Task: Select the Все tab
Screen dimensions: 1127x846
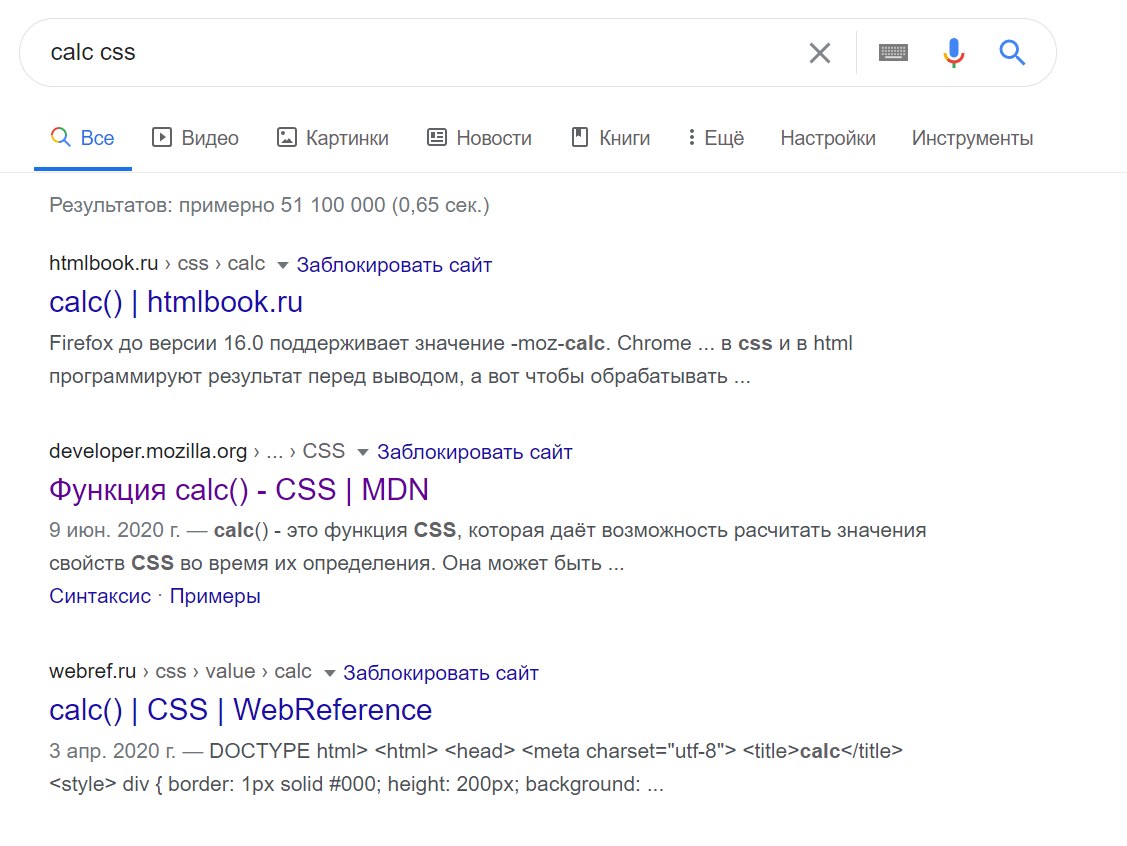Action: click(82, 137)
